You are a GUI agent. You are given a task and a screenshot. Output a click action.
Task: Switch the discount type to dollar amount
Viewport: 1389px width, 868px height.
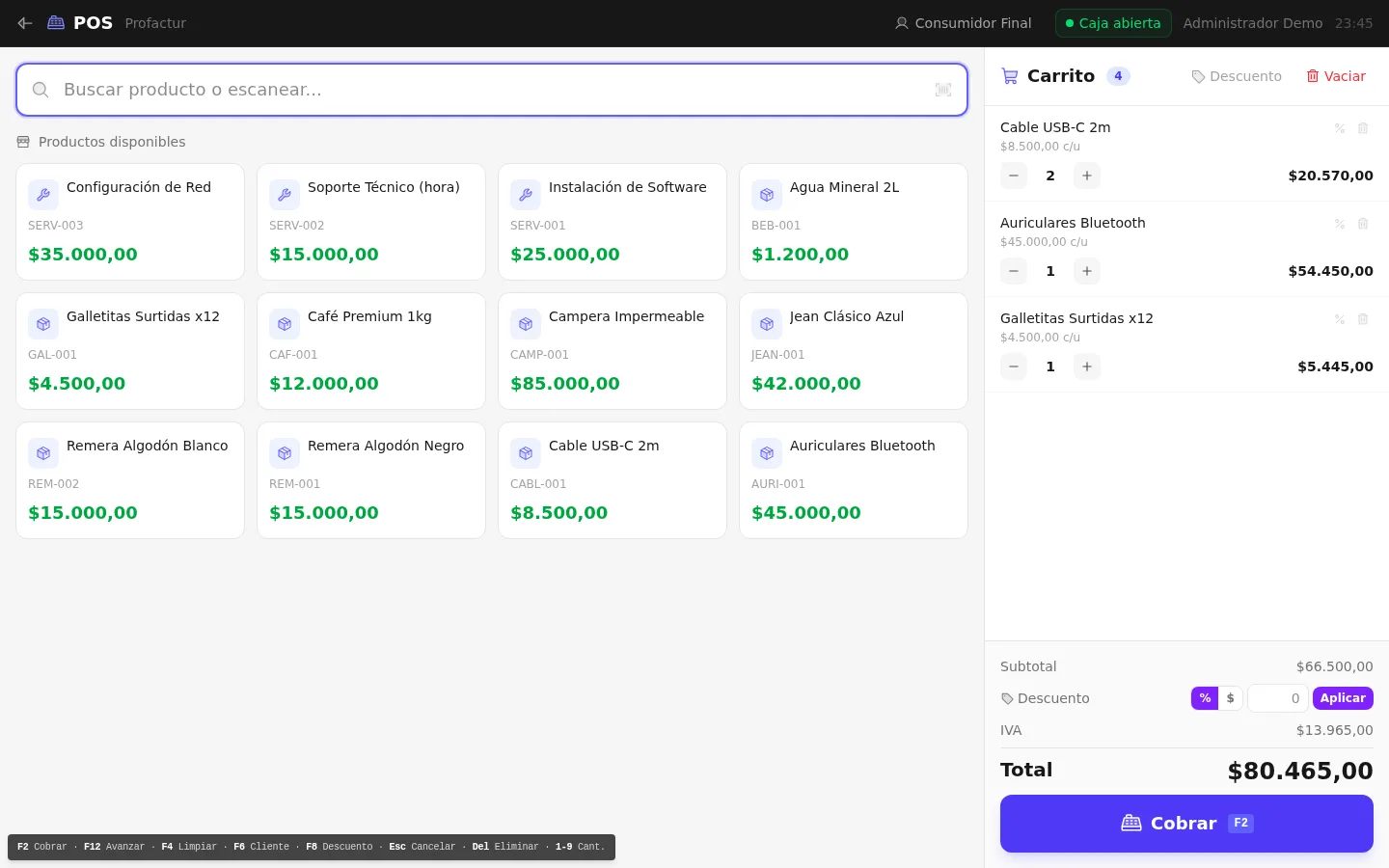(1230, 698)
